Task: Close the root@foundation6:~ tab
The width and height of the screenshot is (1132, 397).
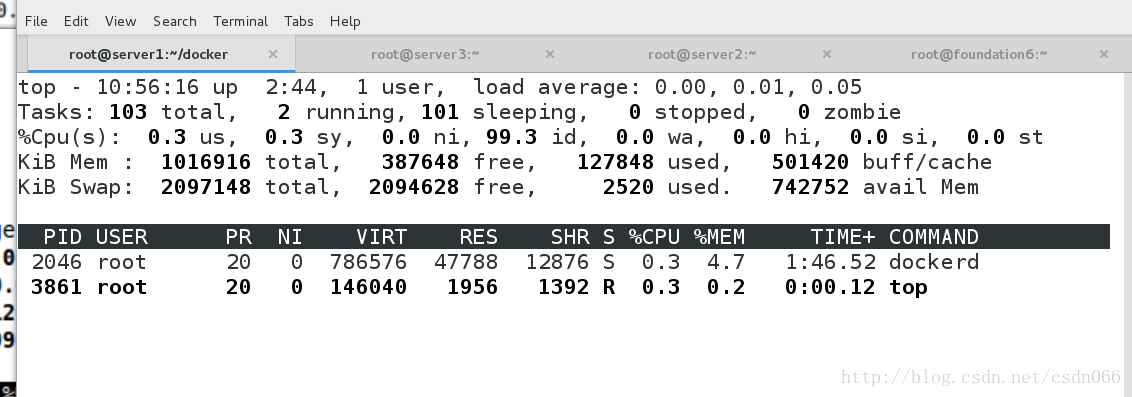Action: tap(1104, 54)
